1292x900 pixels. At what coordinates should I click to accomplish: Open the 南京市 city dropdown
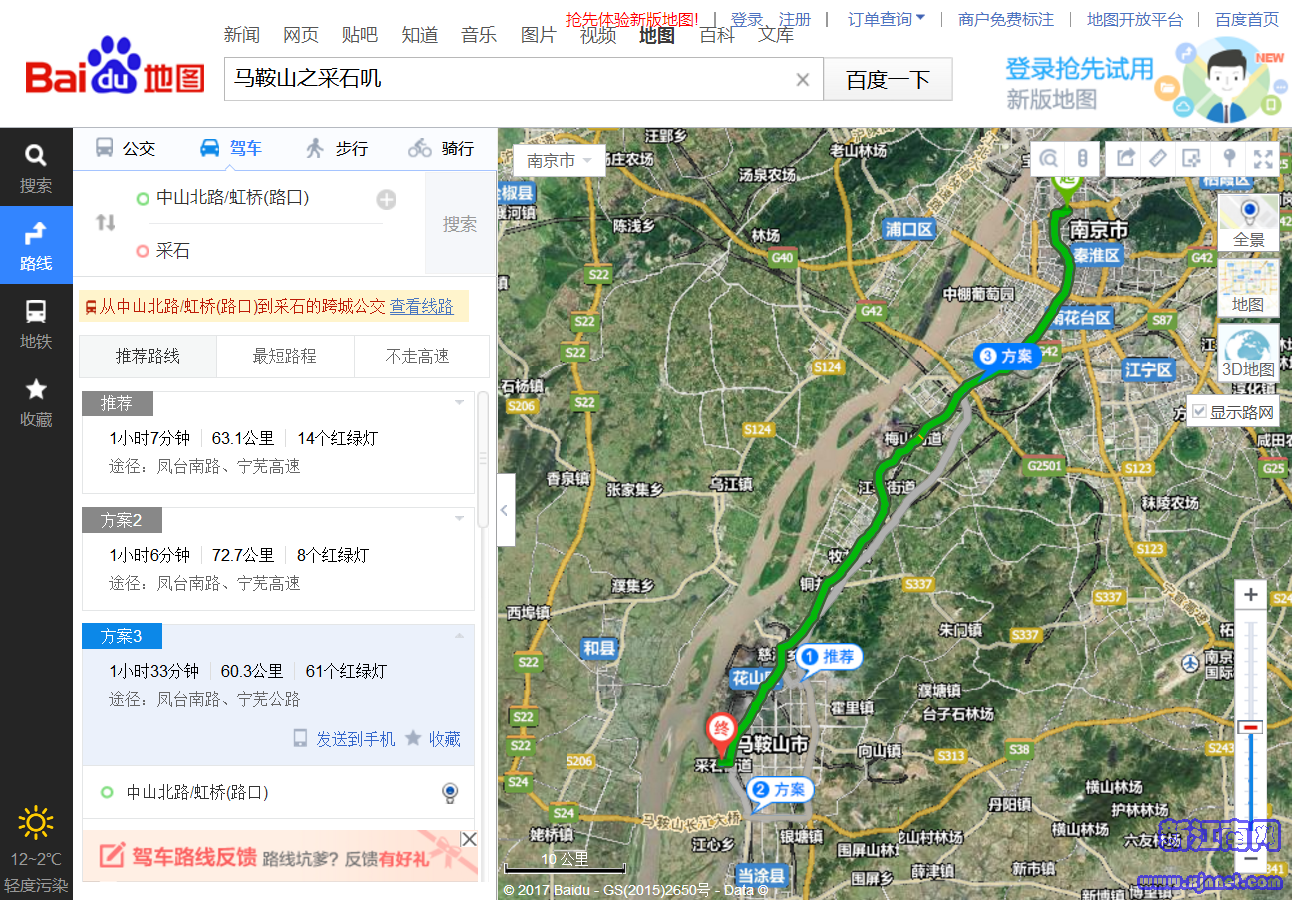point(560,161)
